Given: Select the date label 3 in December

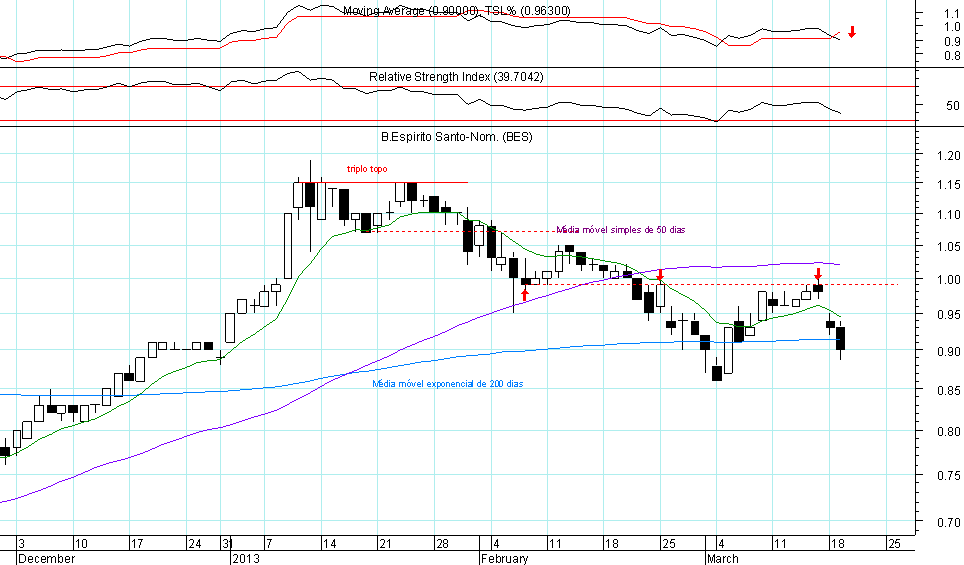Looking at the screenshot, I should click(x=22, y=543).
